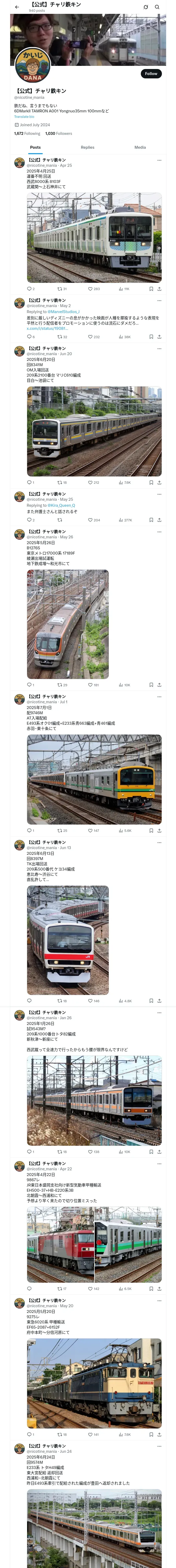Share the Jun 20 209系 post

pyautogui.click(x=159, y=483)
